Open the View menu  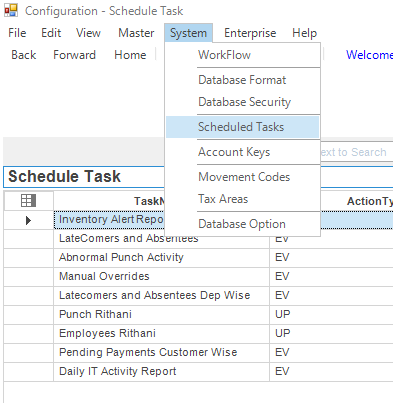click(x=88, y=33)
